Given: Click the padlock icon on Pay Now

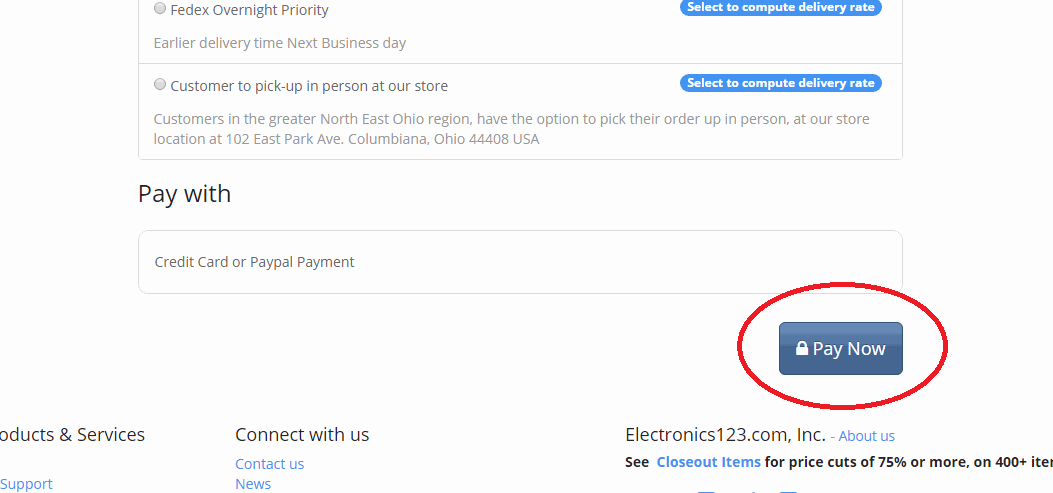Looking at the screenshot, I should 802,348.
